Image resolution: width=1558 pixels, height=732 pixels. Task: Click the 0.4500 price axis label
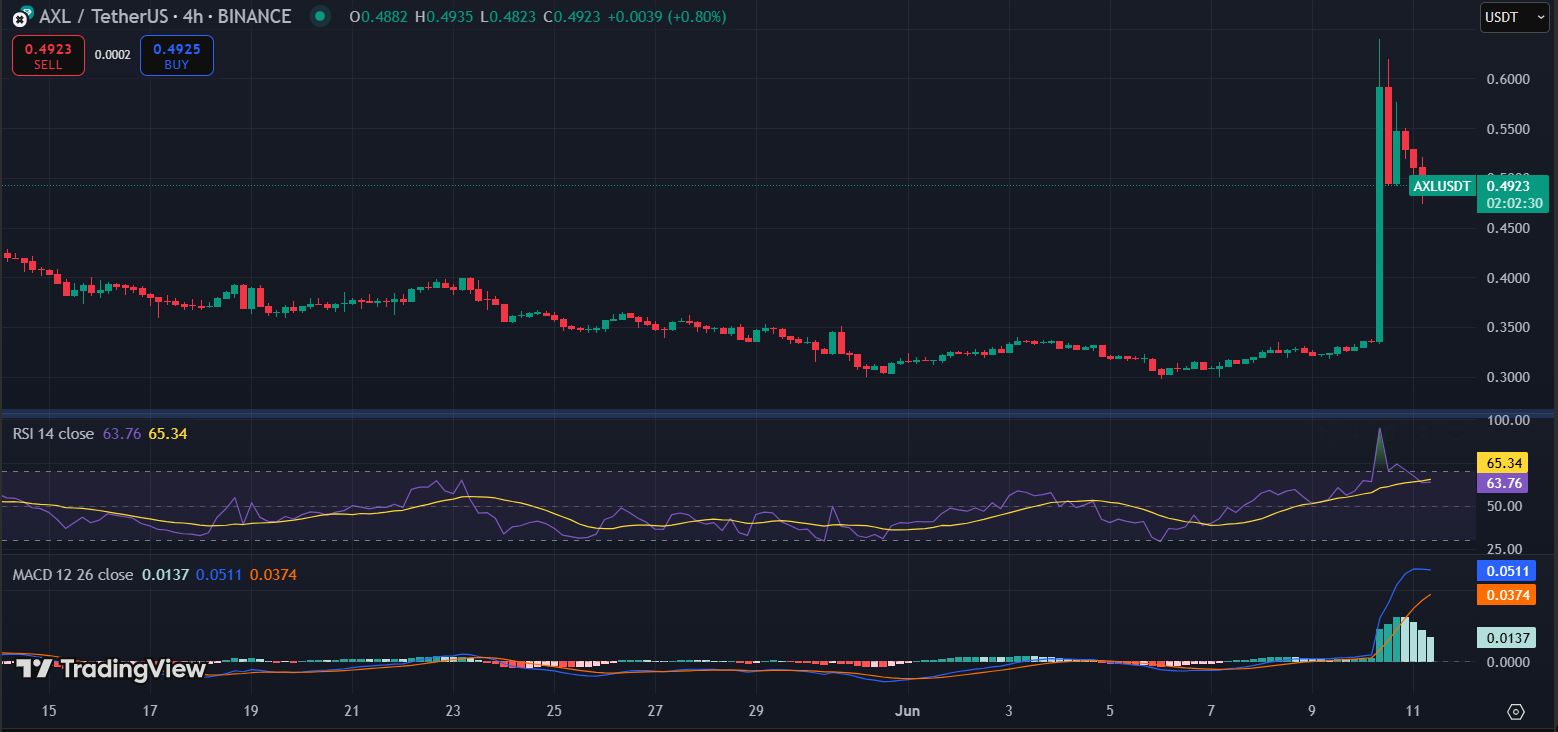pyautogui.click(x=1506, y=228)
